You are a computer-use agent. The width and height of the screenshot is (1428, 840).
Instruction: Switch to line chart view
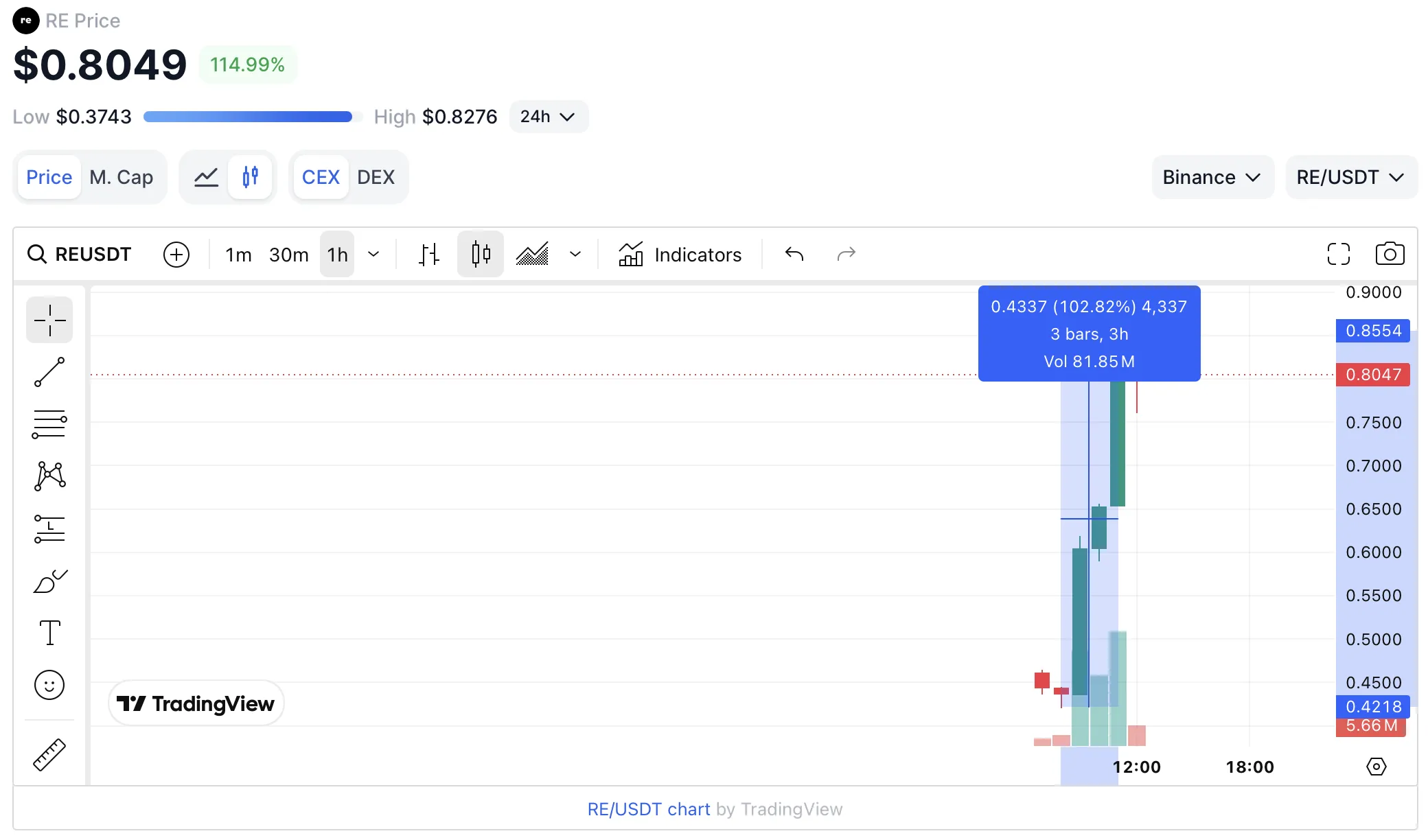tap(206, 177)
